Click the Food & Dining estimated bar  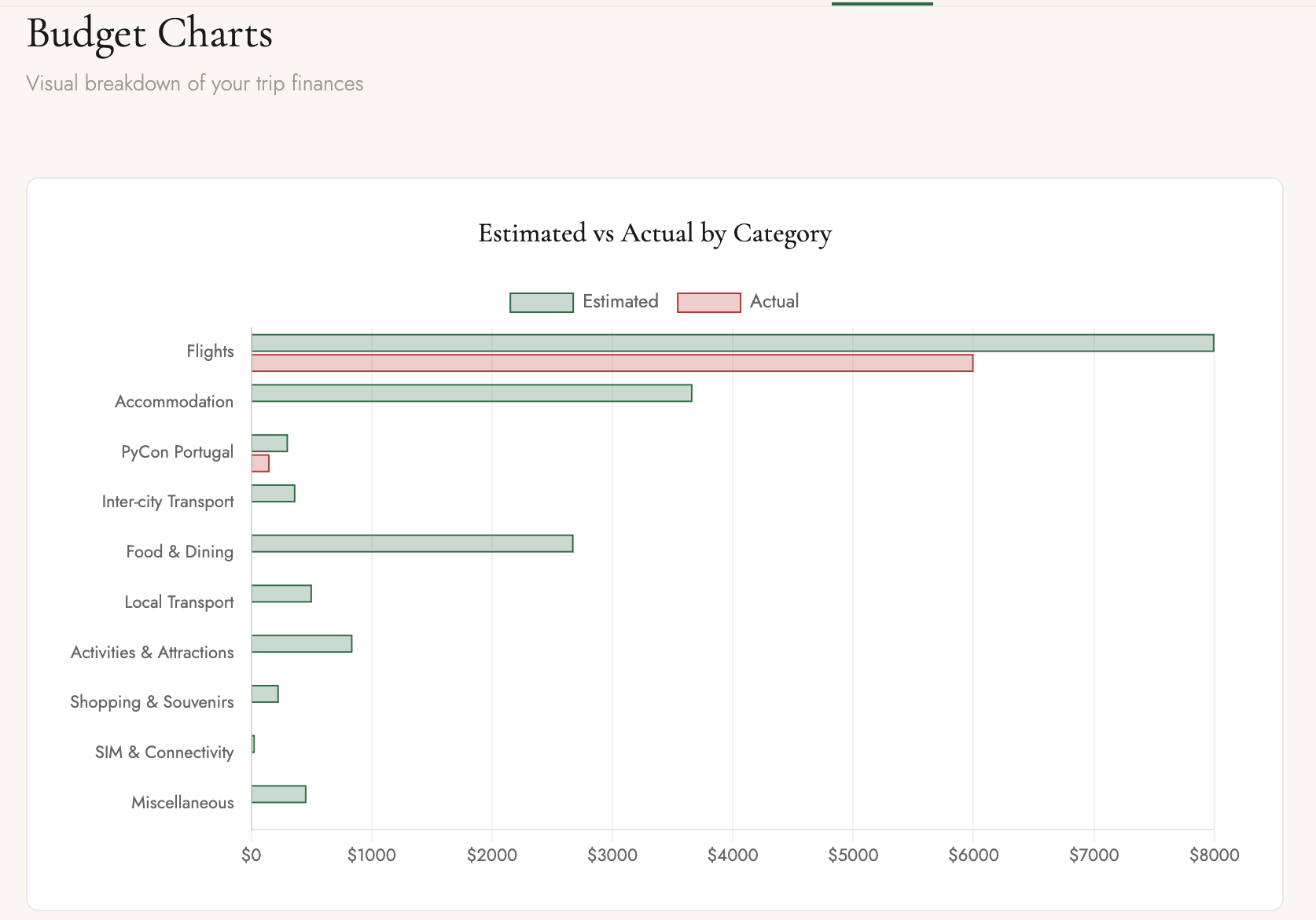[x=412, y=543]
